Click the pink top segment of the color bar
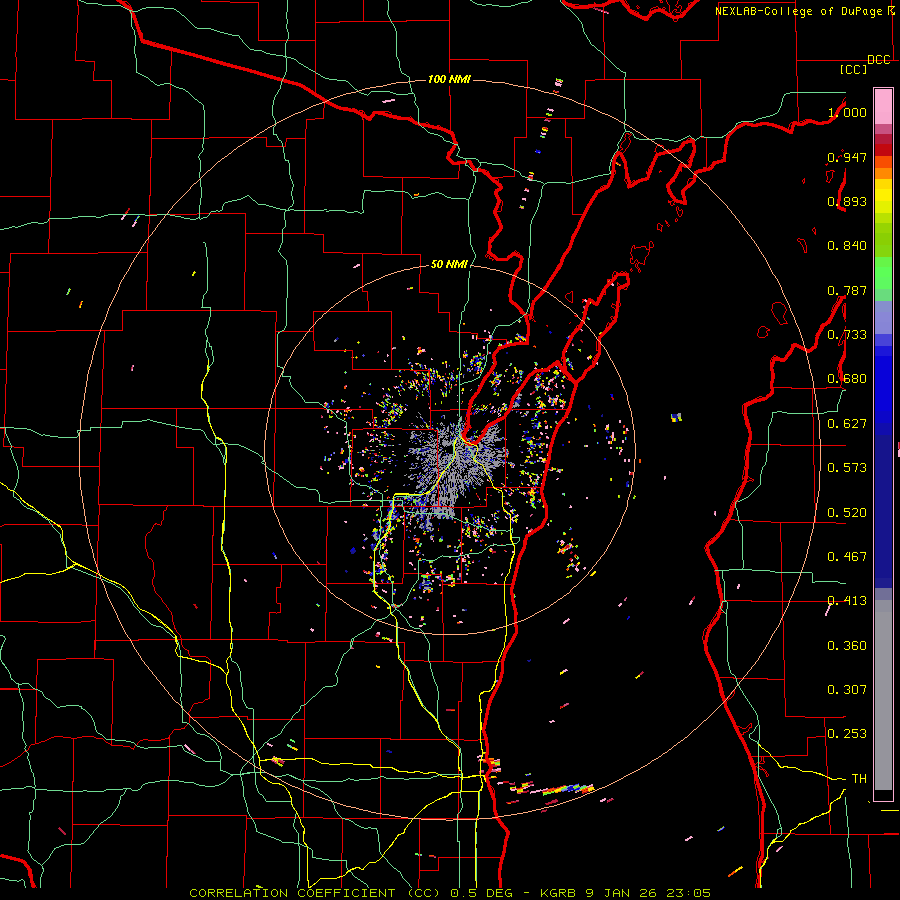The image size is (900, 900). tap(883, 107)
